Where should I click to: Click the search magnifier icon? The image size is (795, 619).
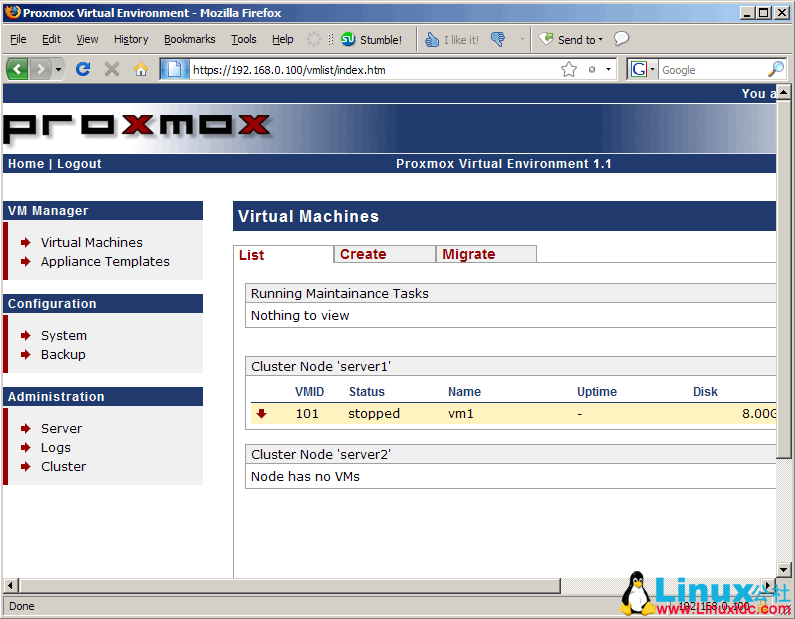point(775,69)
